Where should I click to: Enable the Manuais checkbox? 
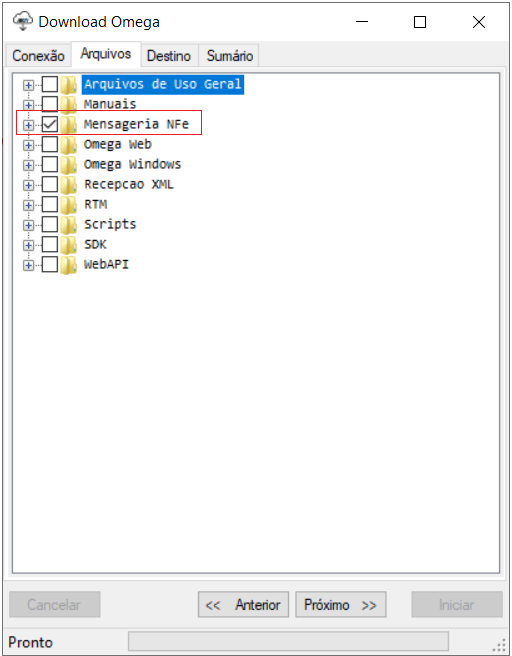tap(50, 104)
